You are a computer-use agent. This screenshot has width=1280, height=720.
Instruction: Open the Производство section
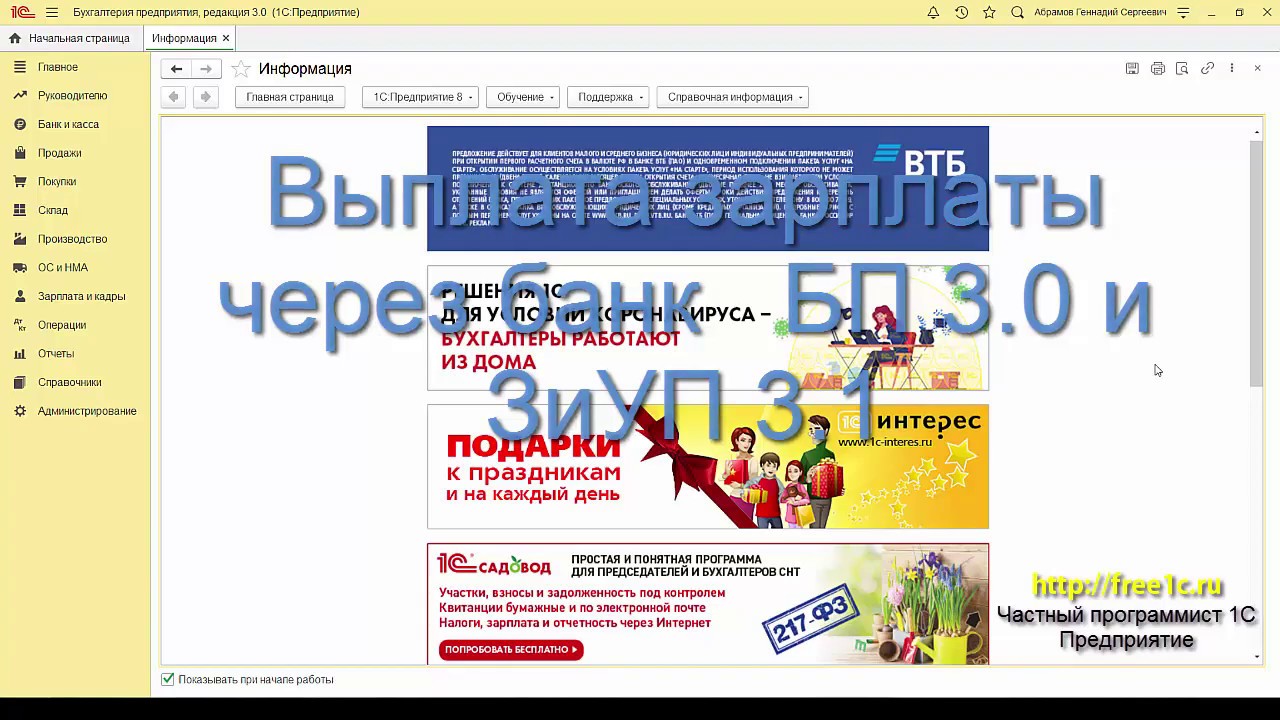[x=72, y=239]
